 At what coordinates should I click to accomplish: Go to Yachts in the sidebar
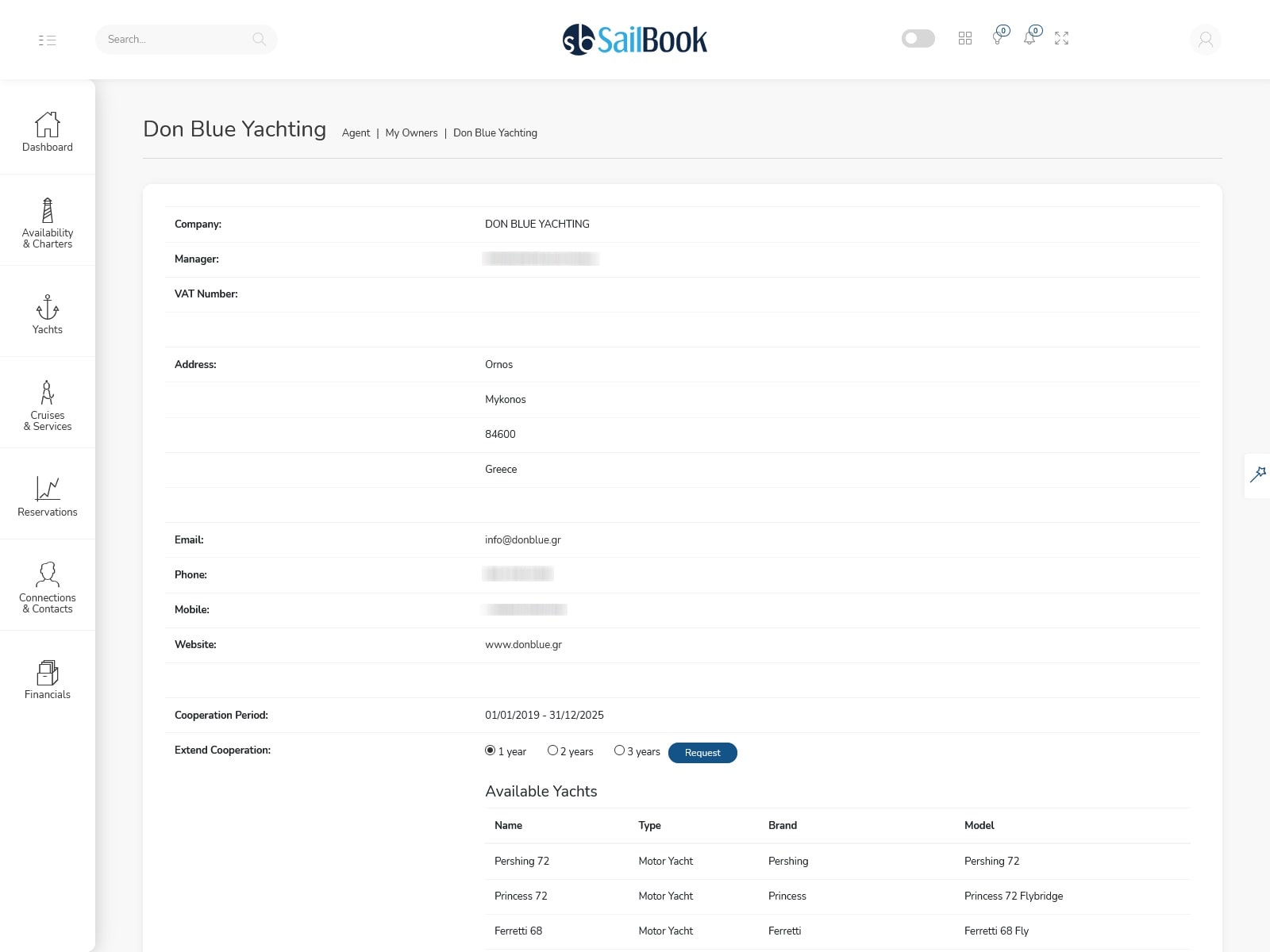[48, 314]
